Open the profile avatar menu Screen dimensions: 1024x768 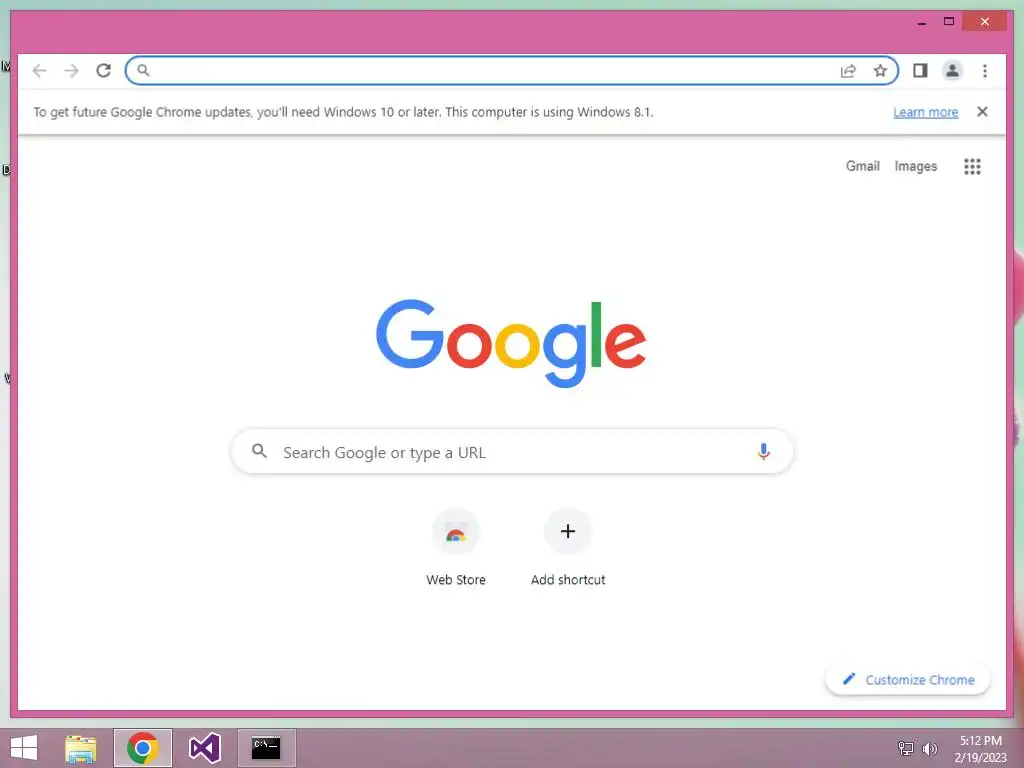coord(952,71)
